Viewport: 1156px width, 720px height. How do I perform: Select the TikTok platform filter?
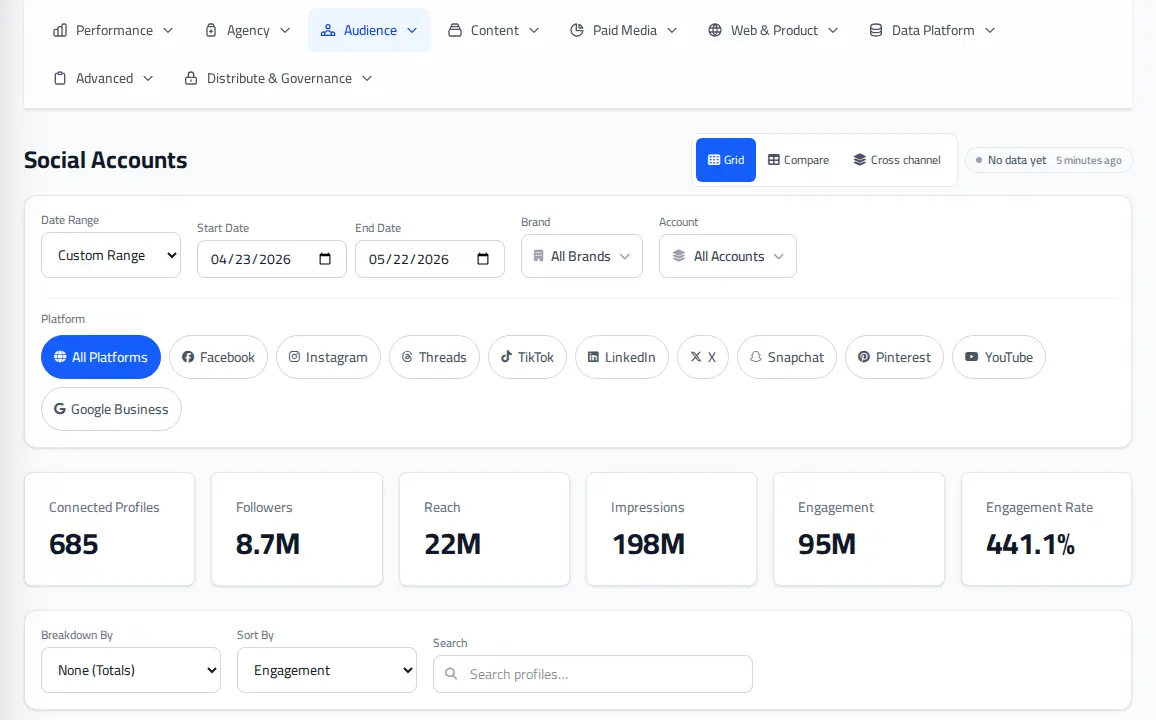(527, 357)
